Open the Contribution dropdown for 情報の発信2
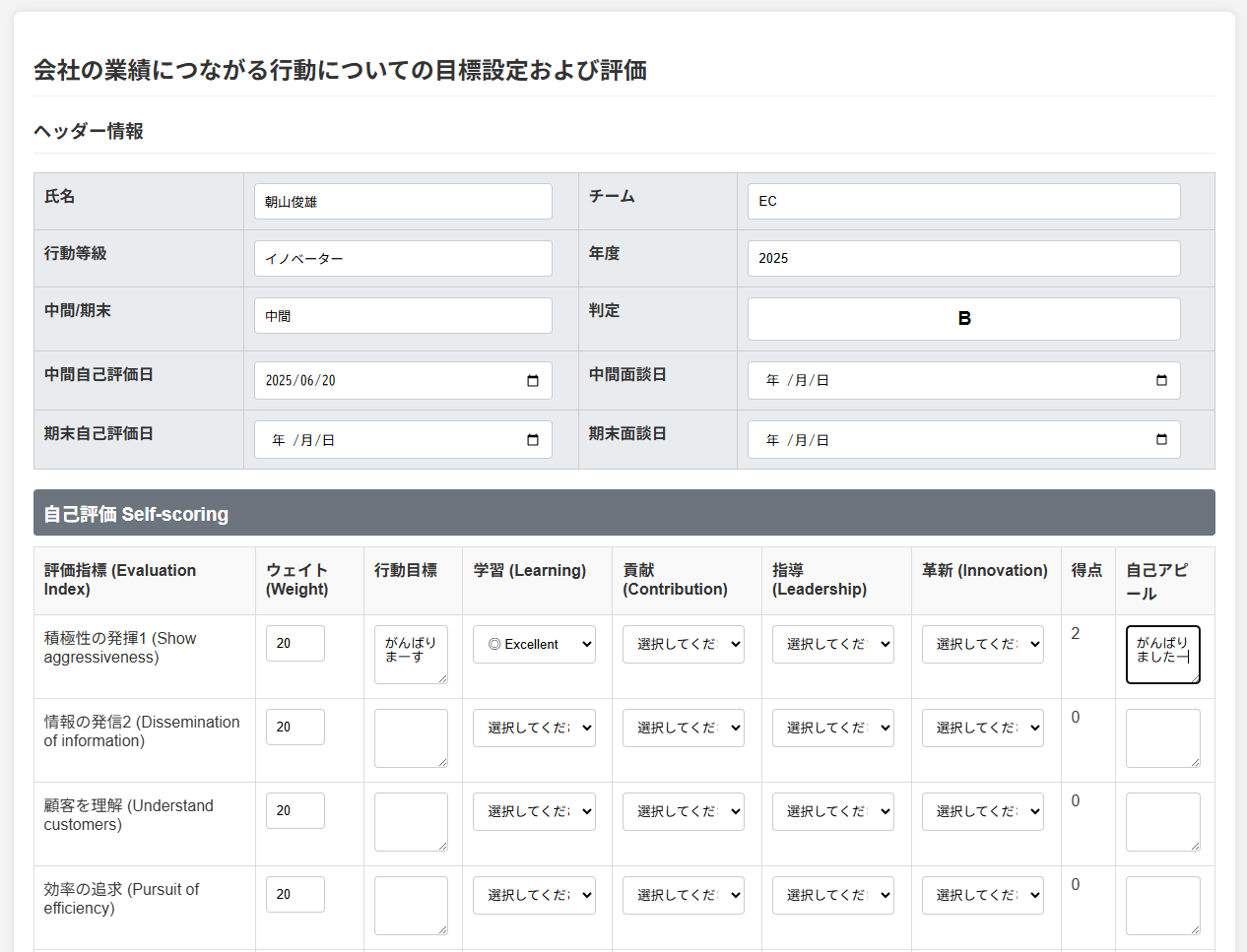1247x952 pixels. (x=684, y=728)
